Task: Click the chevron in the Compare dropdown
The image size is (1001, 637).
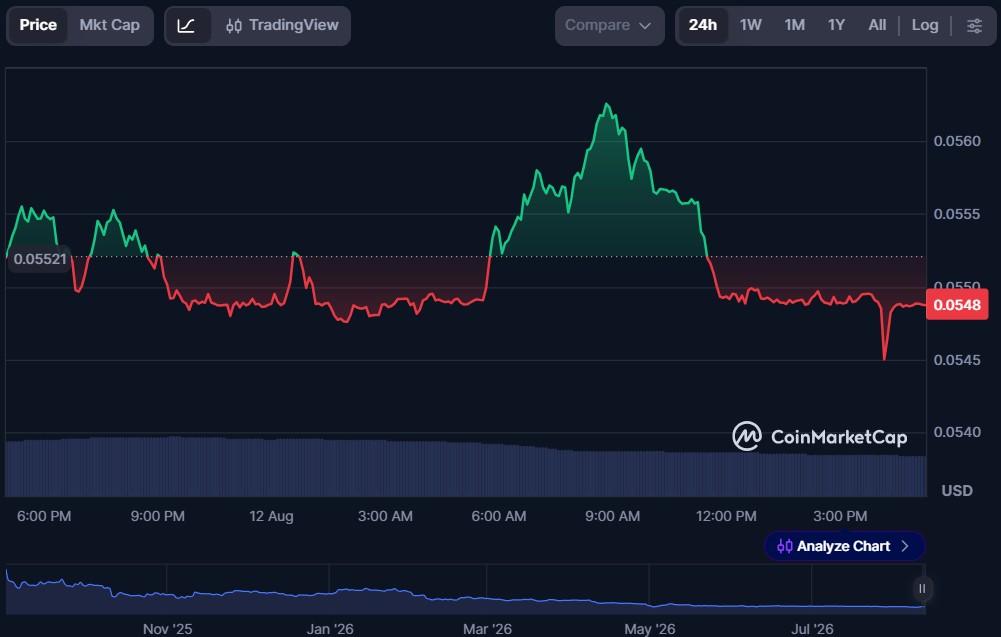Action: (x=645, y=26)
